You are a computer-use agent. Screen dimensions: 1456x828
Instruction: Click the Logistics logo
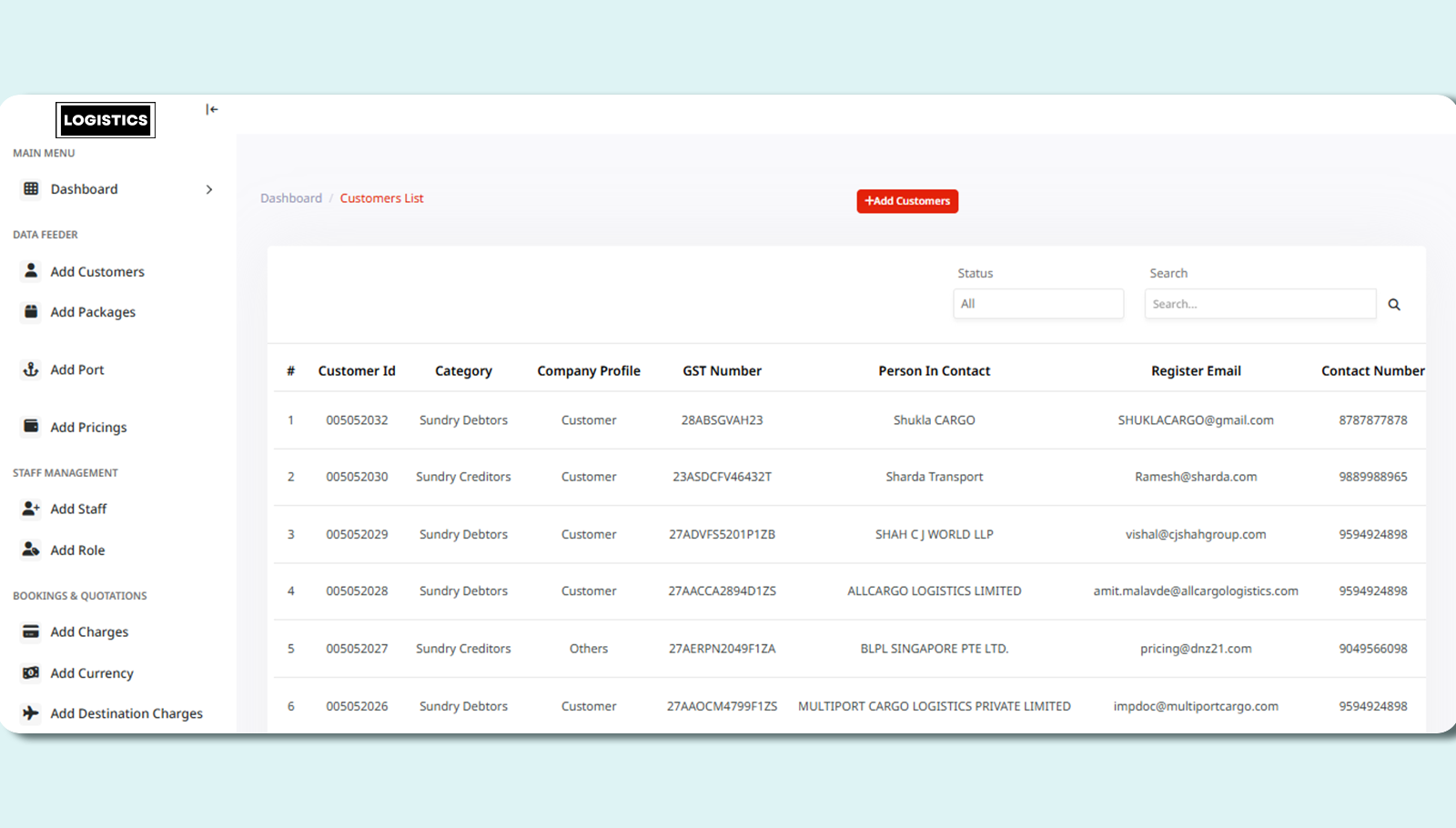coord(106,120)
